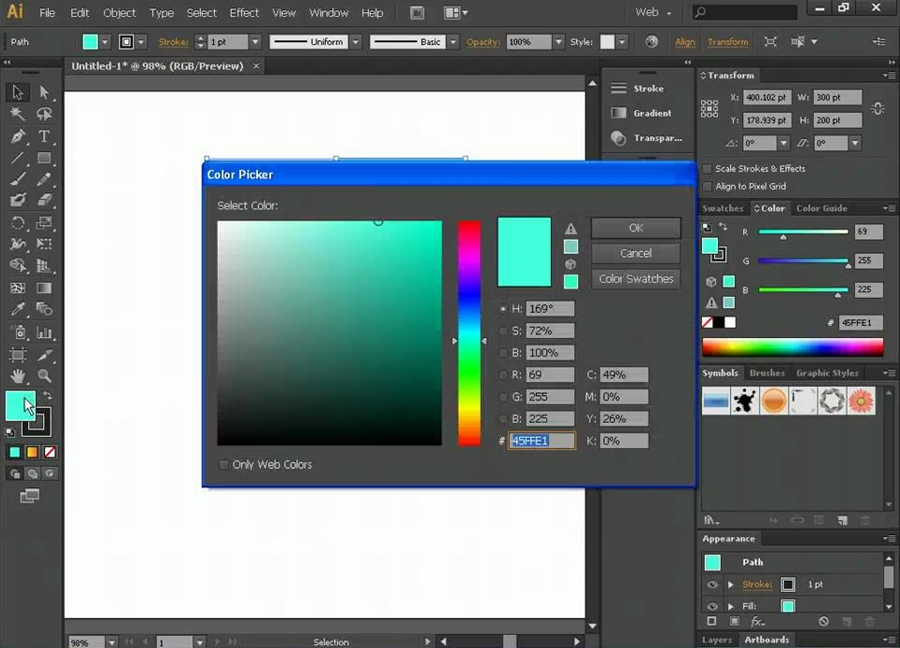Select the Zoom magnifier tool

44,376
